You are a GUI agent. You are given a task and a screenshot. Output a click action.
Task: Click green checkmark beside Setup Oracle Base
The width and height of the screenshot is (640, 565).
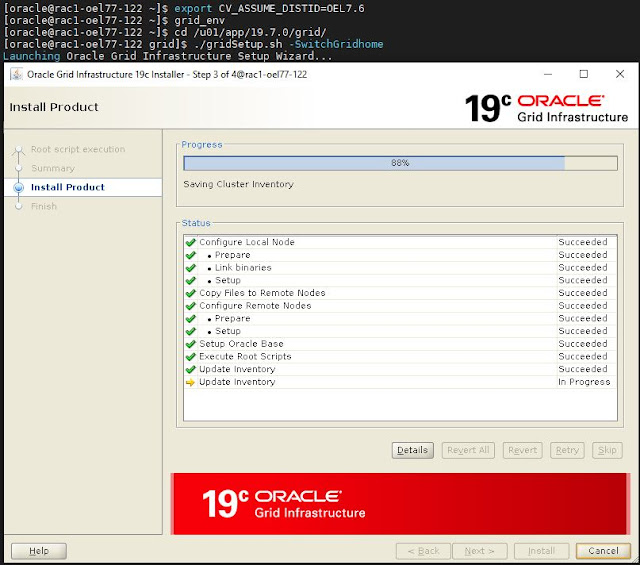(x=191, y=344)
